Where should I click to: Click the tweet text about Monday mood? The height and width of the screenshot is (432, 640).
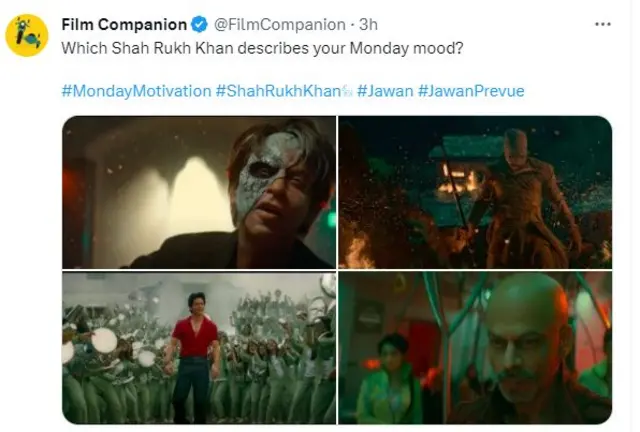262,48
